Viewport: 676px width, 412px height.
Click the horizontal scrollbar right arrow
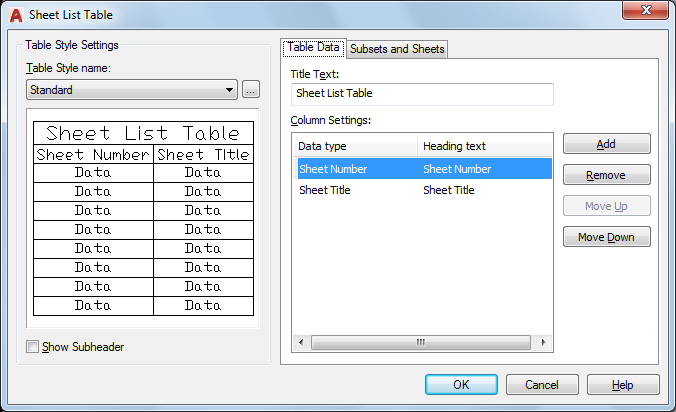544,342
